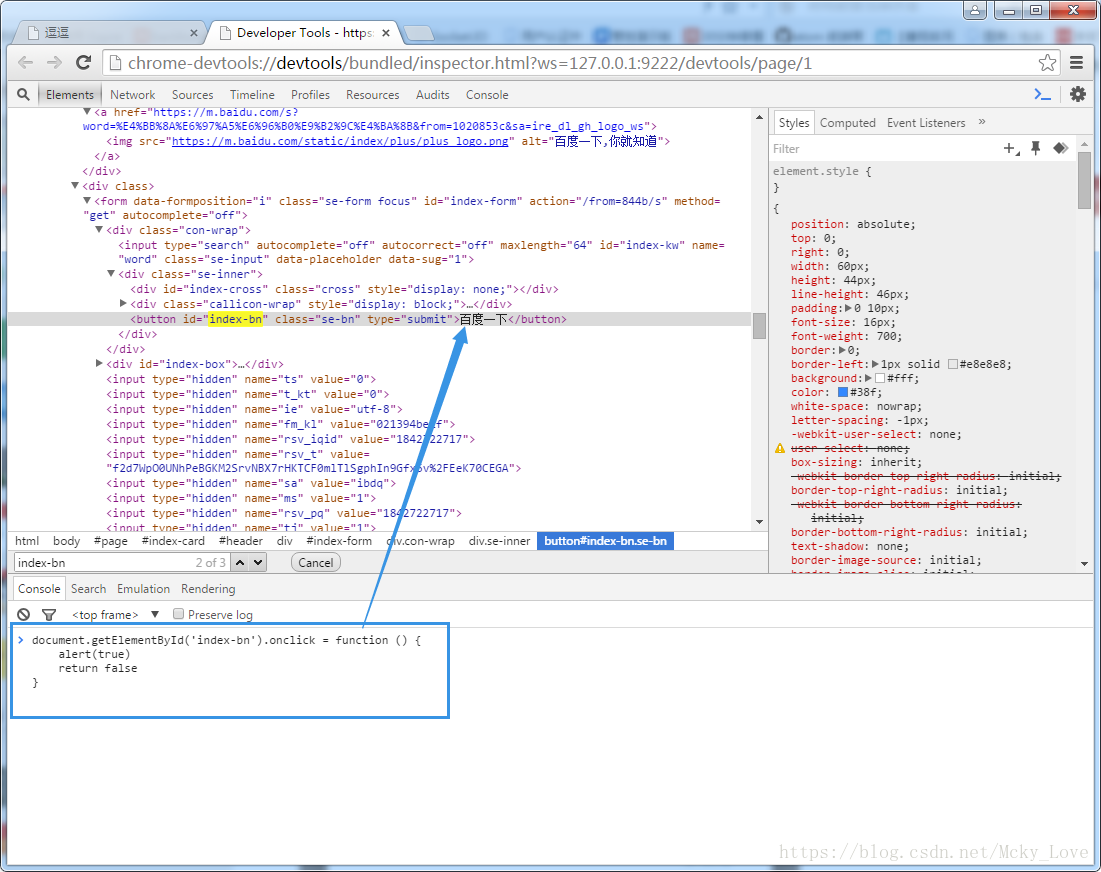
Task: Expand the border-left shorthand triangle
Action: point(876,364)
